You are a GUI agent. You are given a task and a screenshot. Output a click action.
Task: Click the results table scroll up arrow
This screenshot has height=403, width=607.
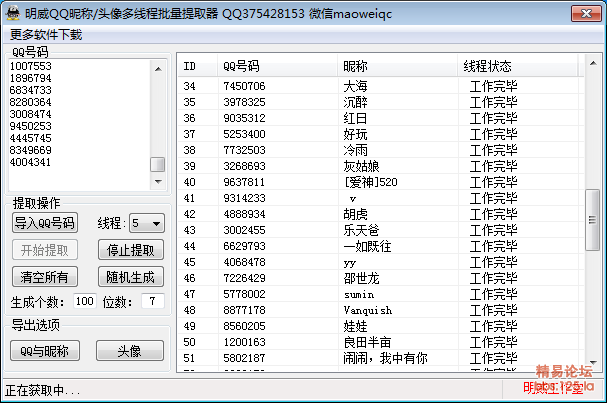[593, 63]
